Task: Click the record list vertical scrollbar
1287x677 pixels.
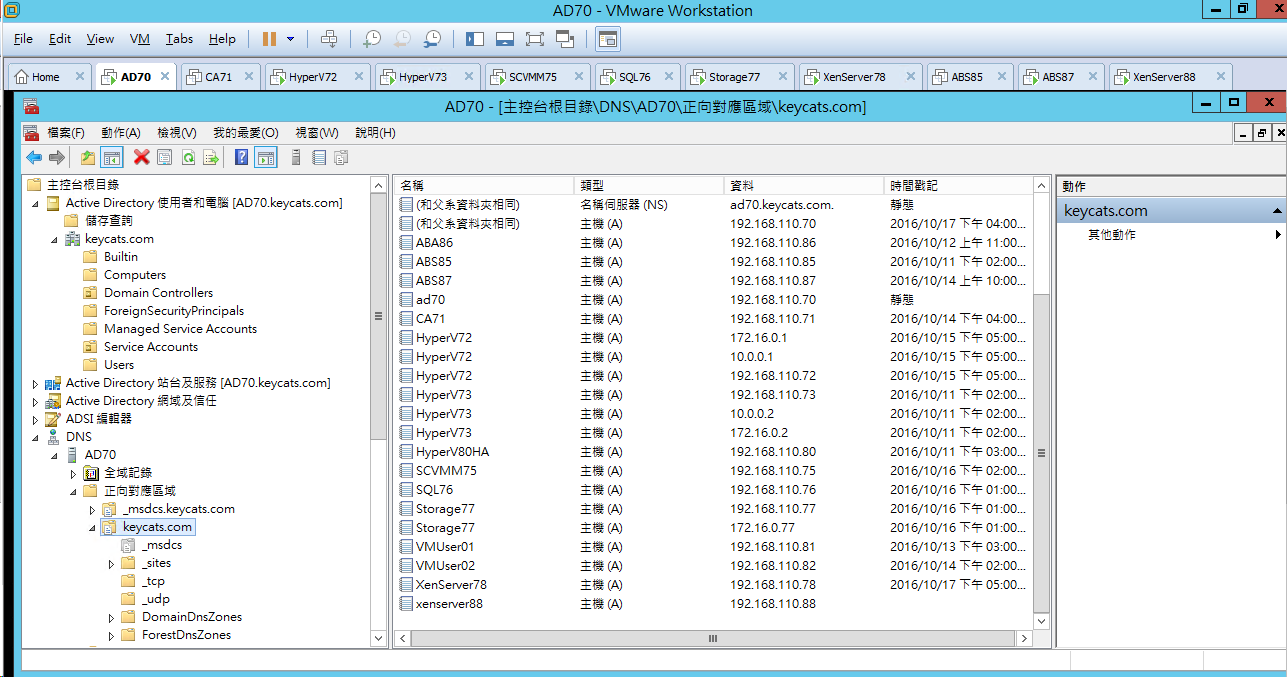Action: (1041, 452)
